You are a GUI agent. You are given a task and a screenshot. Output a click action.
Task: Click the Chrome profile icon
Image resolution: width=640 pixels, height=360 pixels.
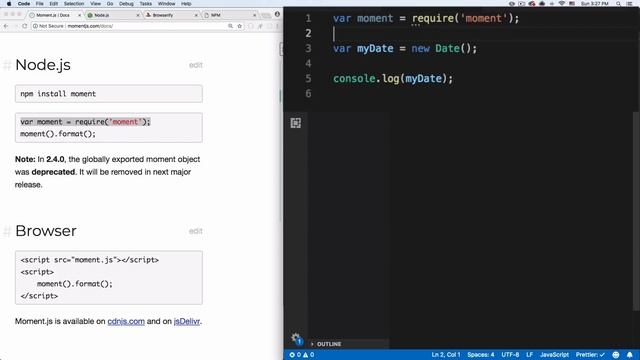pos(277,14)
